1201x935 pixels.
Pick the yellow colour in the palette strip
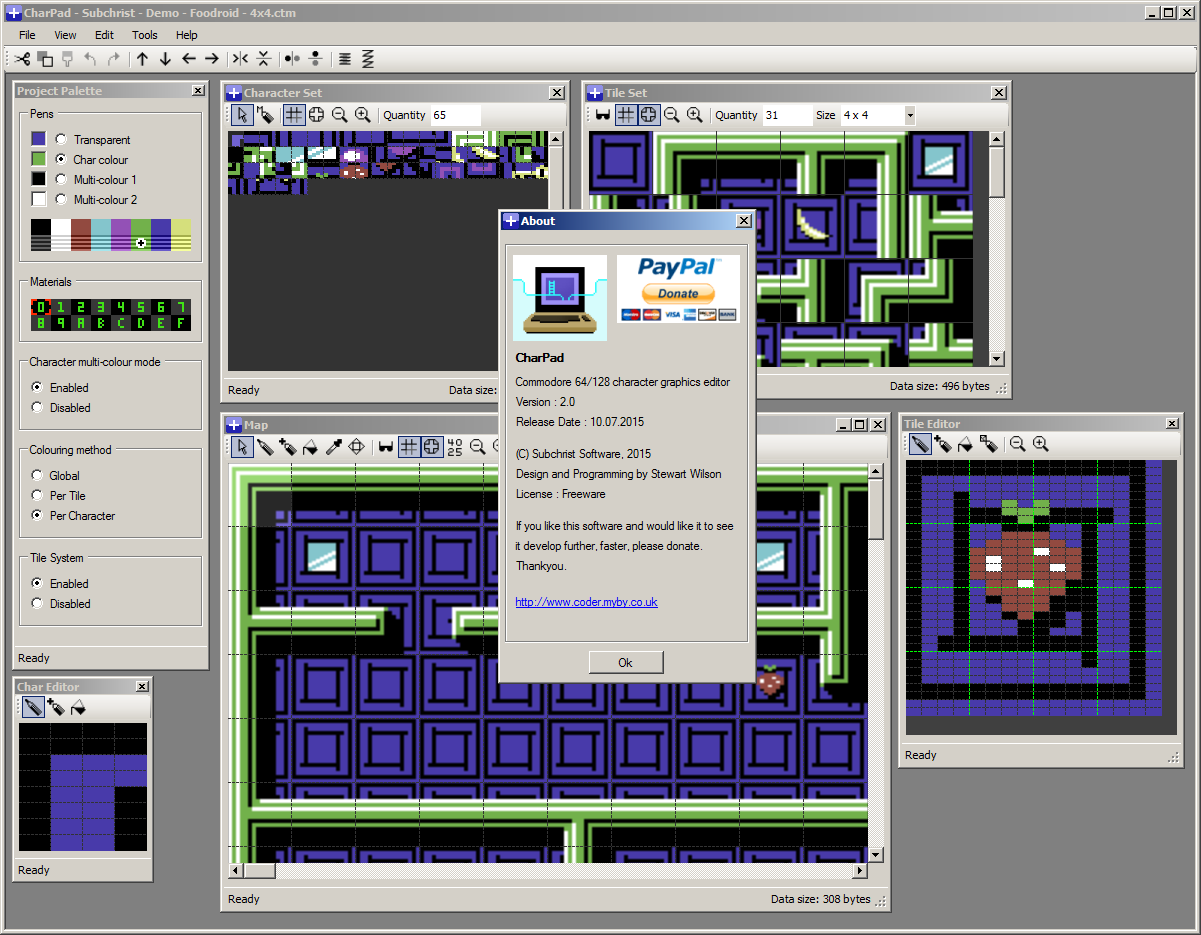(x=181, y=235)
